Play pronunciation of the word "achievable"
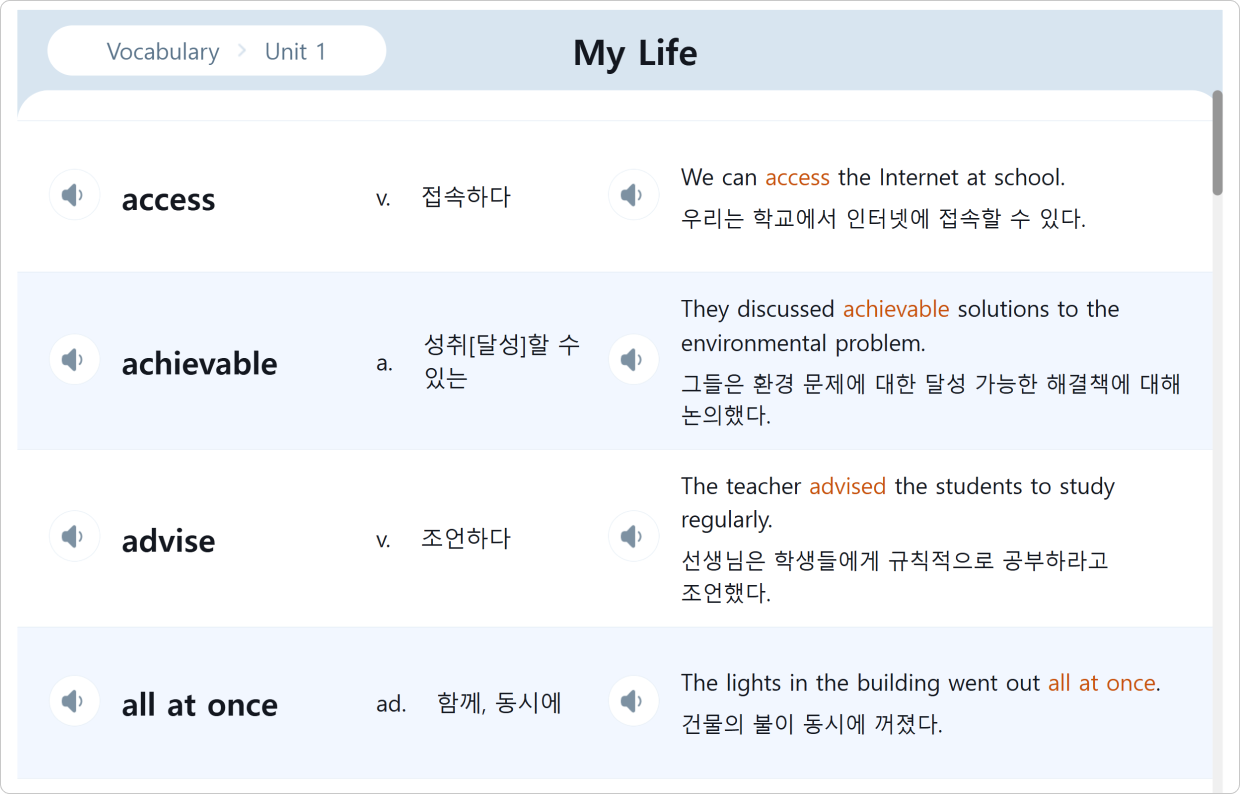Screen dimensions: 1240x795 [74, 360]
